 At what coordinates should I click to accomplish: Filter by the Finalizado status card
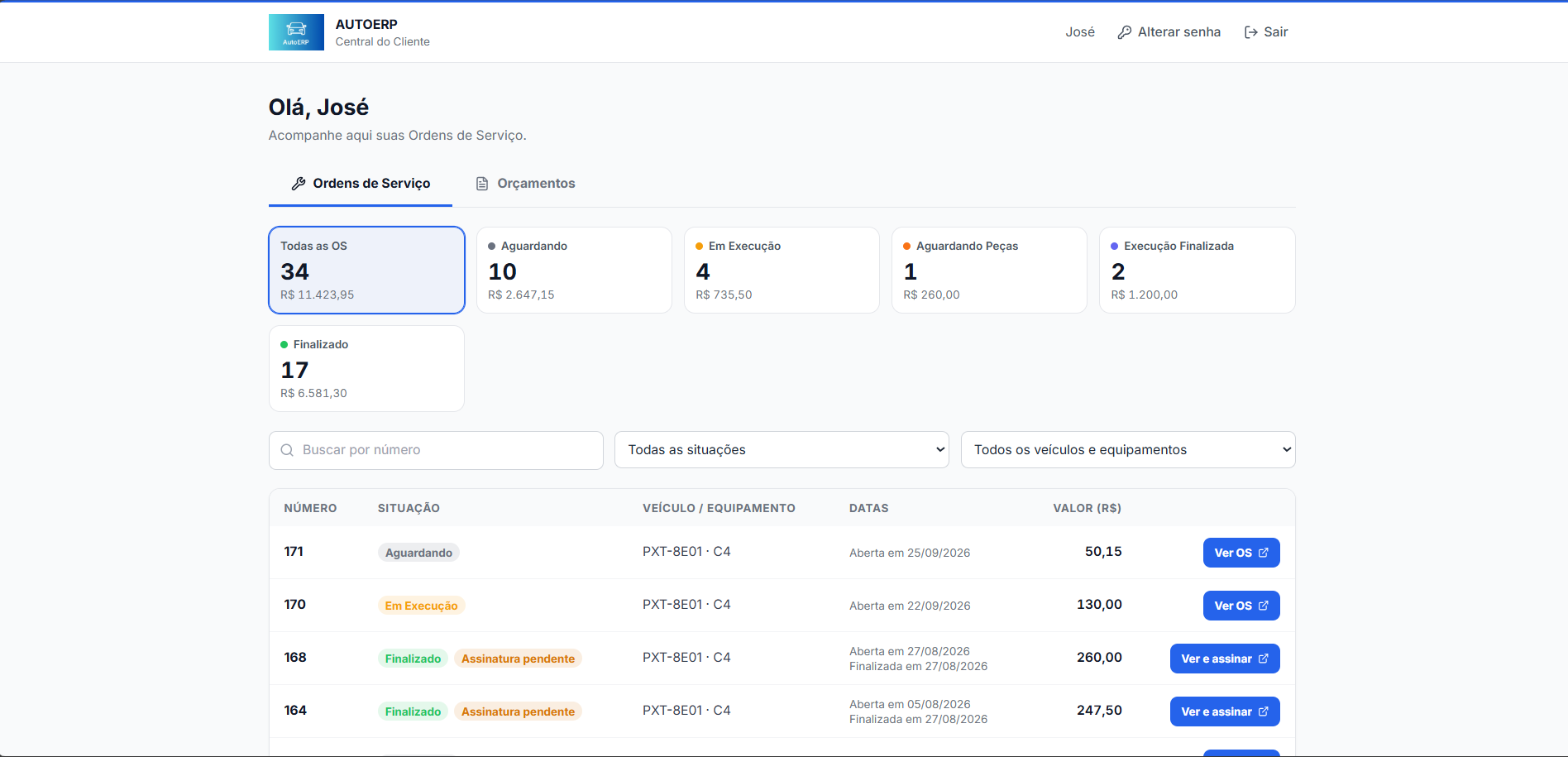click(x=366, y=369)
